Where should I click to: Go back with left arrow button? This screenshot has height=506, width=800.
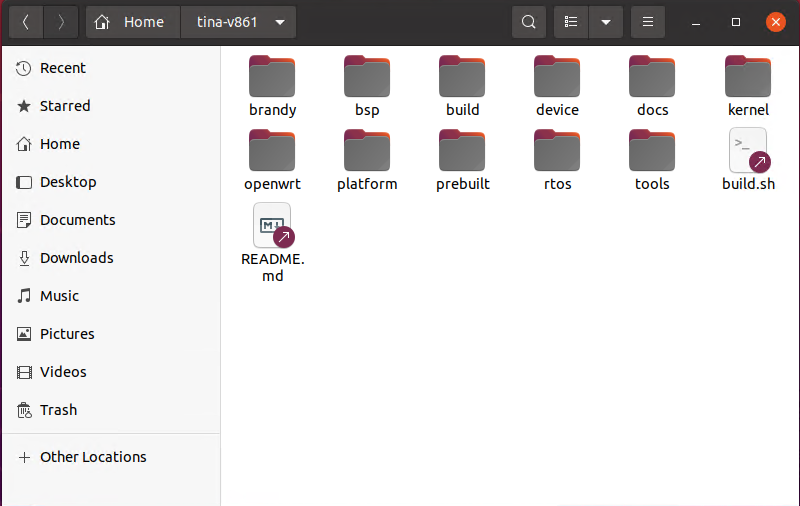pyautogui.click(x=26, y=22)
